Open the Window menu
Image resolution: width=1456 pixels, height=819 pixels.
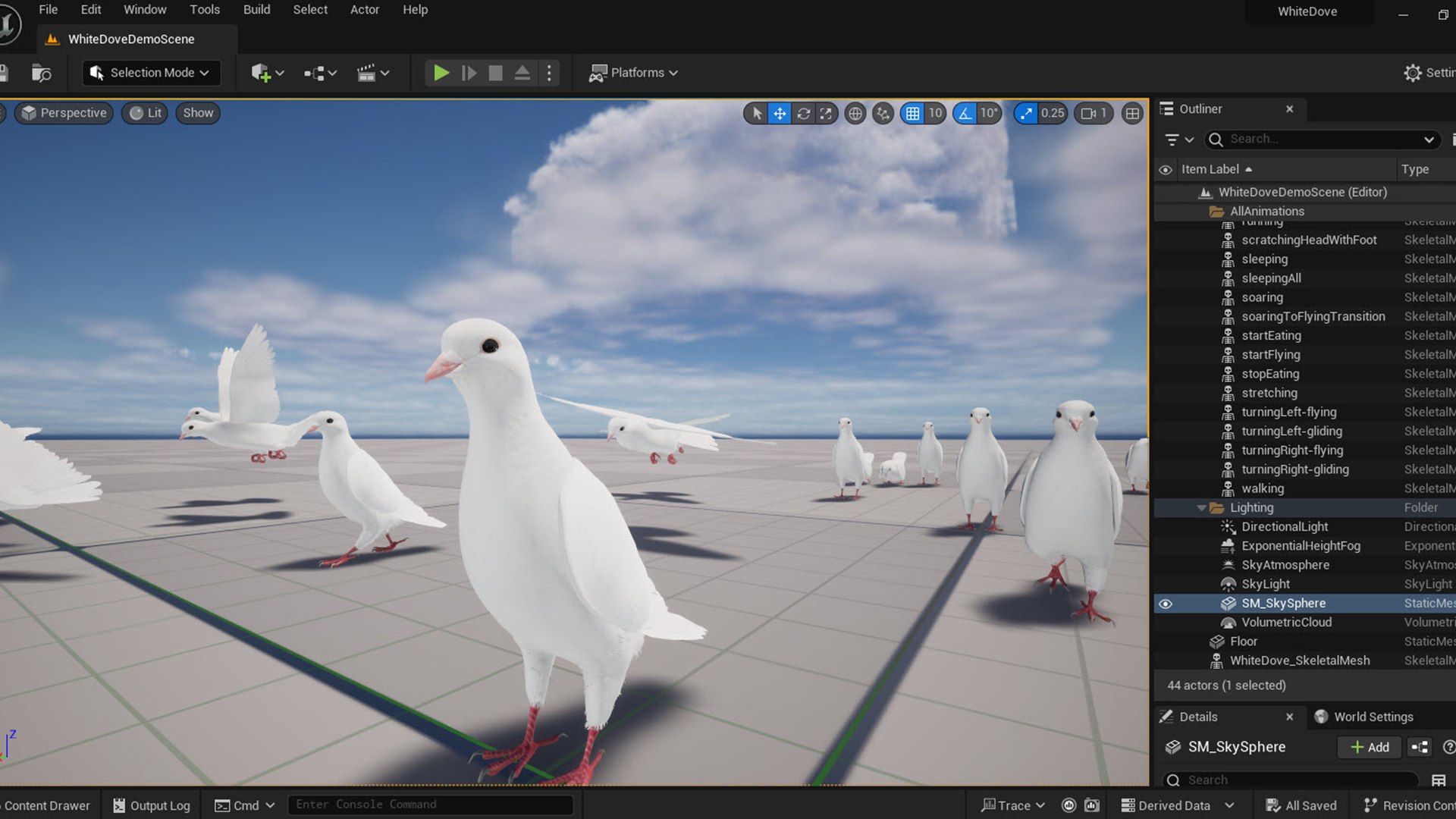(145, 10)
